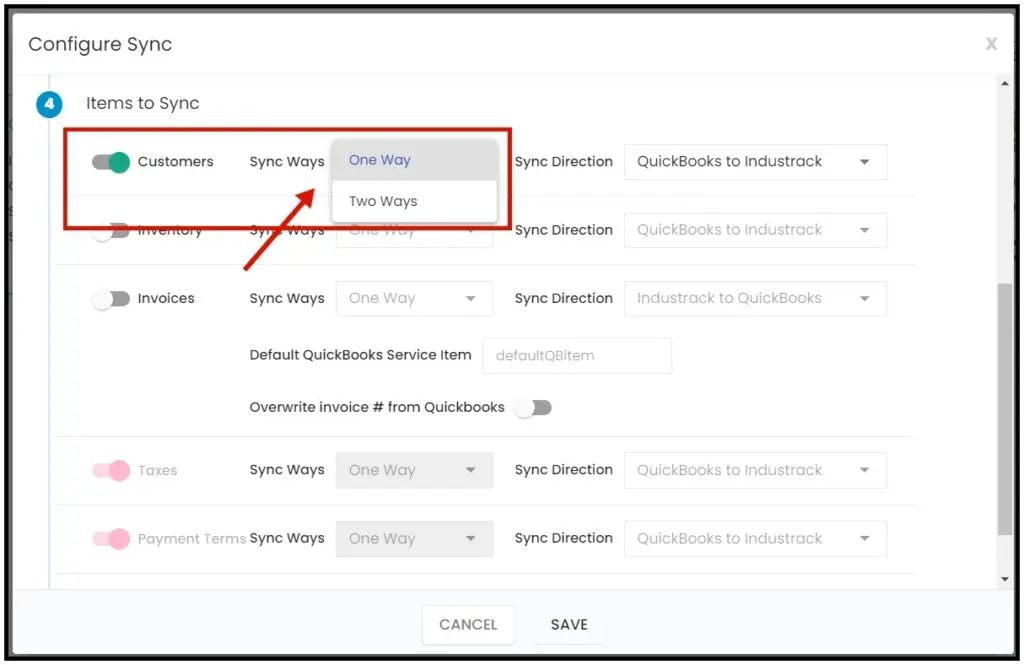Toggle the Taxes sync switch

coord(111,470)
